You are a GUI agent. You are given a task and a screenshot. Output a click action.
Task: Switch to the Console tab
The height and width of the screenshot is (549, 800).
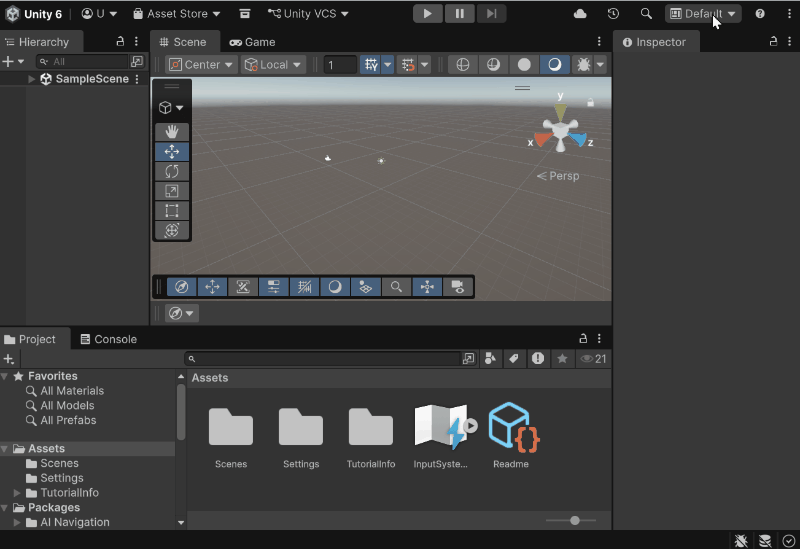[109, 339]
